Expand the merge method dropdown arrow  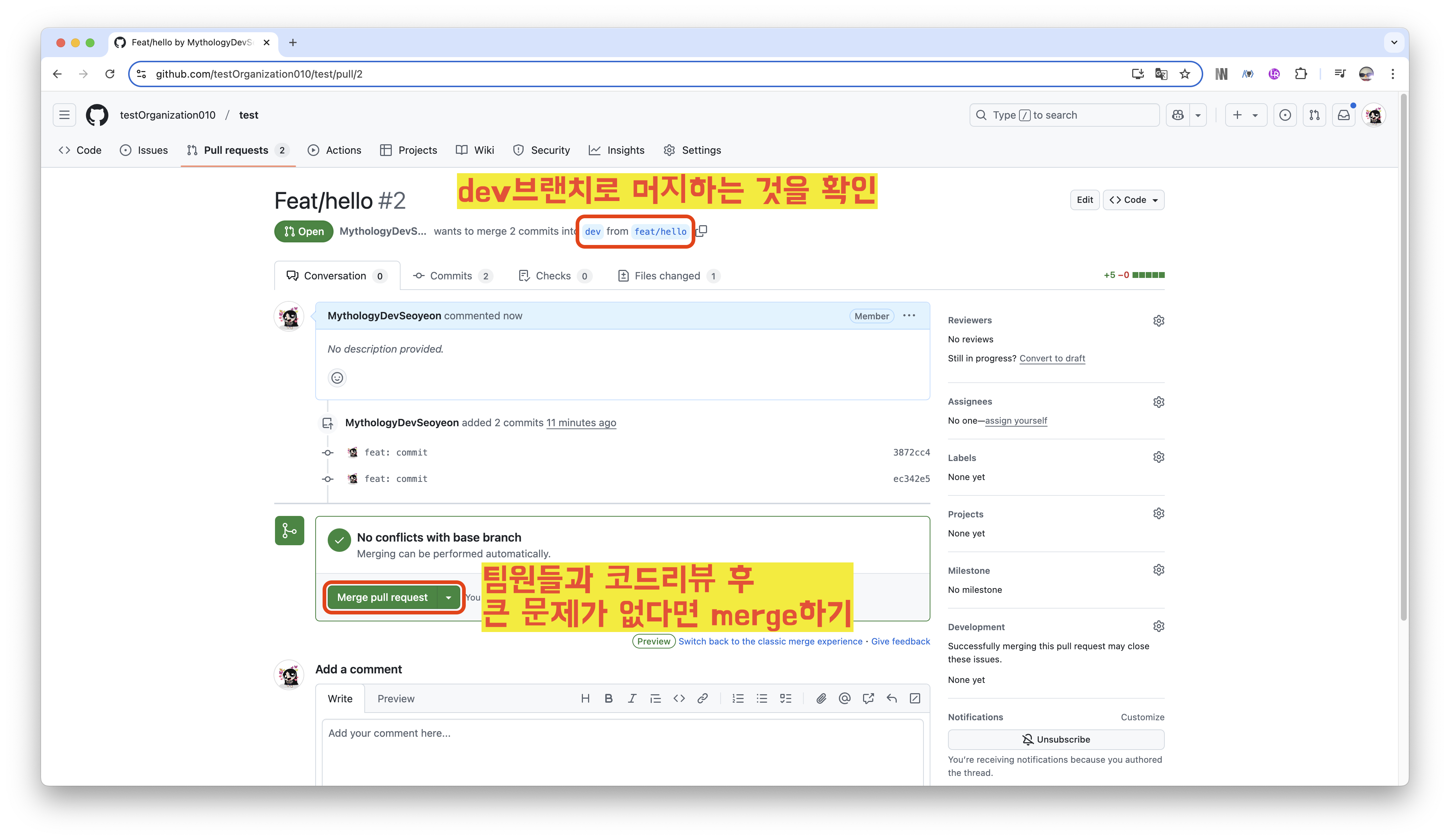[449, 597]
